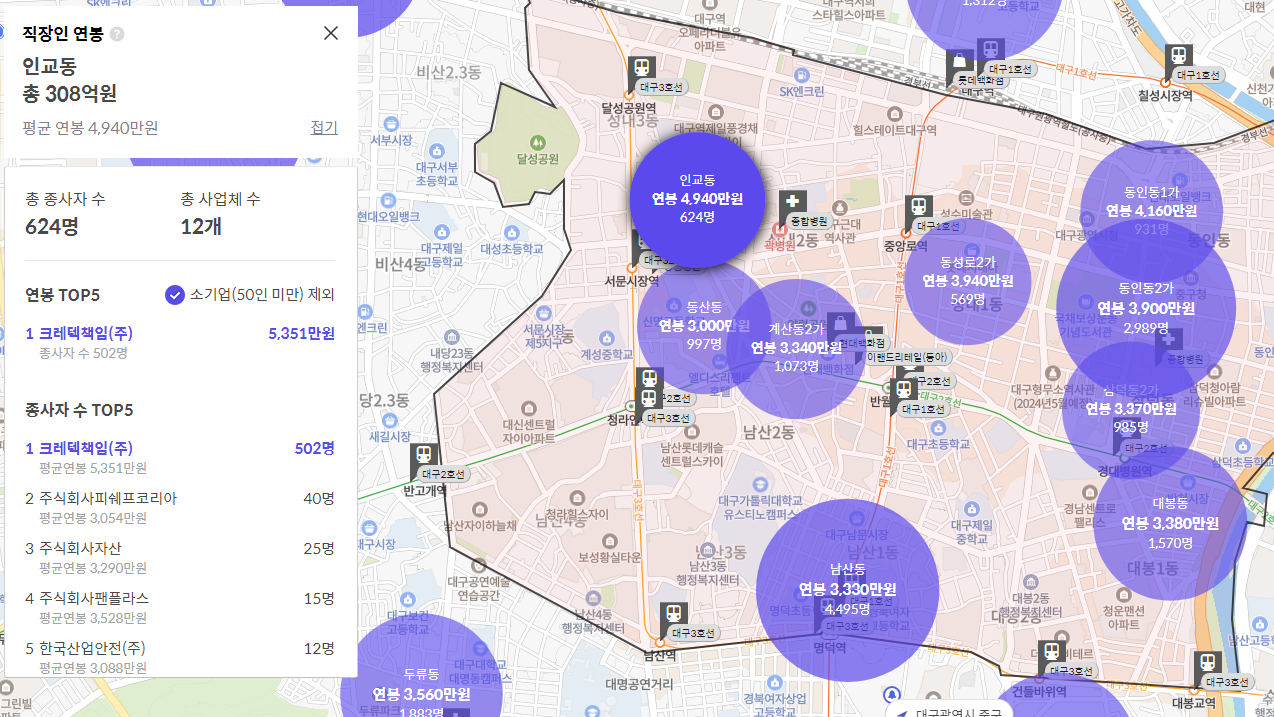Select the 남산동 salary bubble
The height and width of the screenshot is (717, 1274).
pyautogui.click(x=847, y=589)
